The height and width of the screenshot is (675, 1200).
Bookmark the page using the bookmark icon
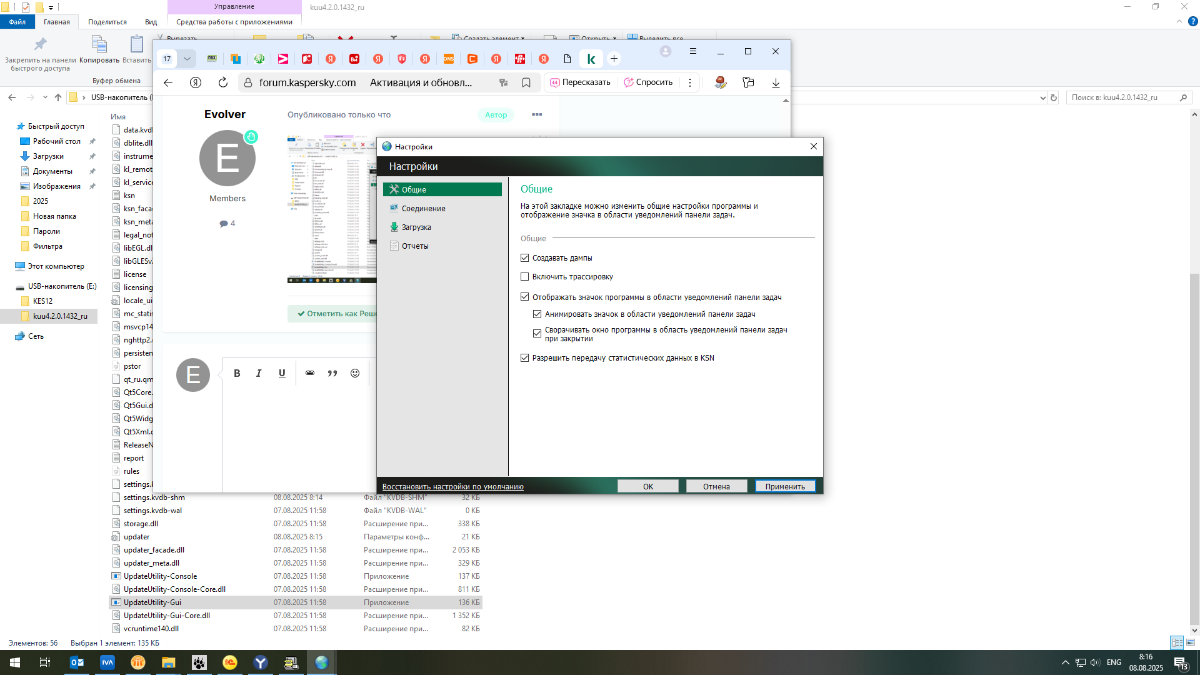coord(524,83)
